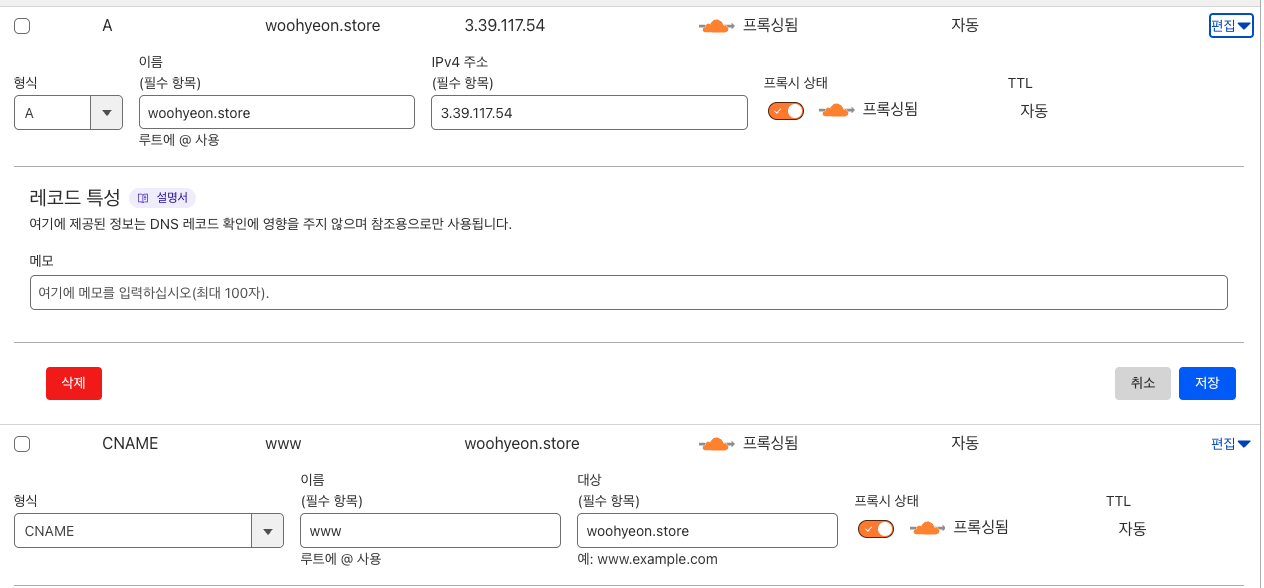The width and height of the screenshot is (1264, 588).
Task: Click the 예: www.example.com hint text
Action: [647, 559]
